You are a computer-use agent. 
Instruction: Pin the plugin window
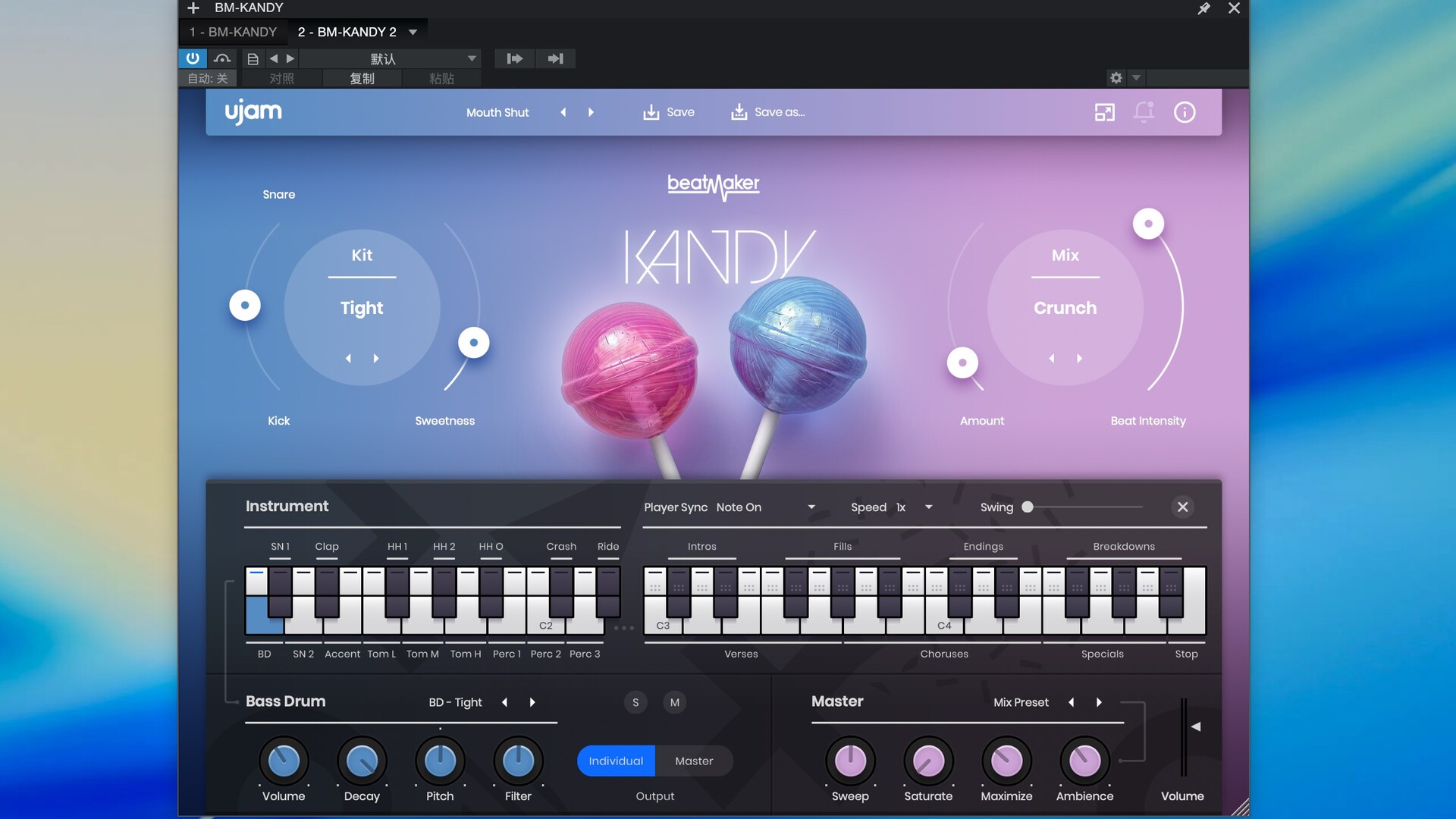coord(1203,8)
